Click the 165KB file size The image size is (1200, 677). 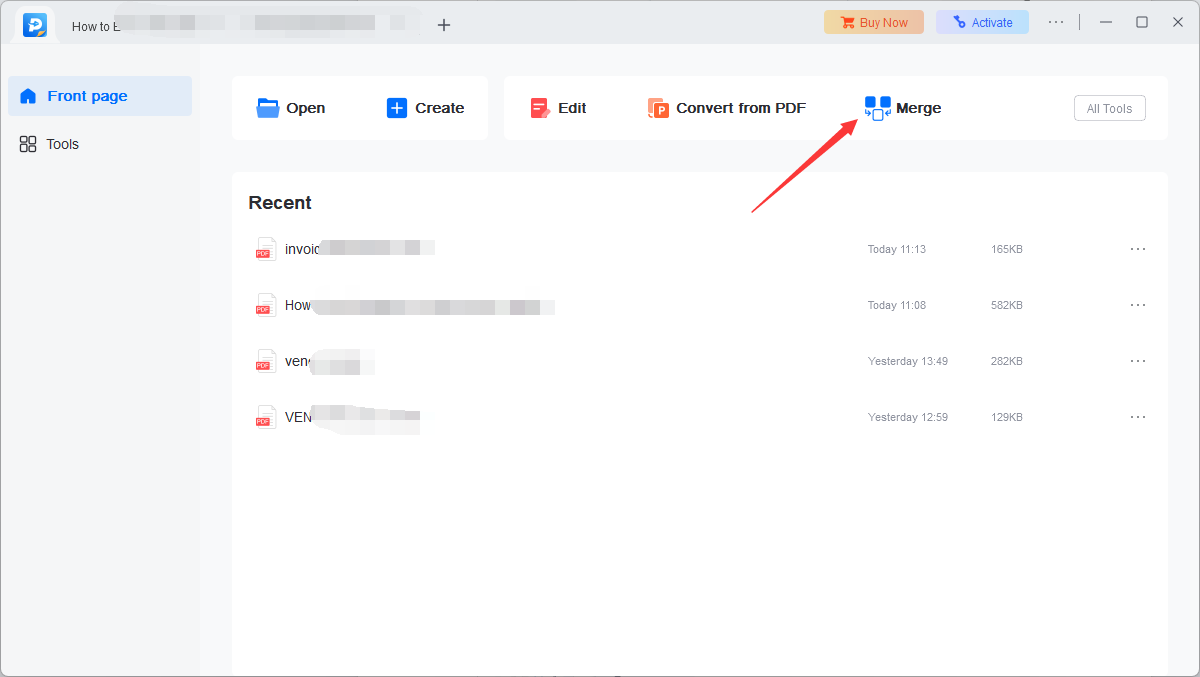tap(1007, 249)
